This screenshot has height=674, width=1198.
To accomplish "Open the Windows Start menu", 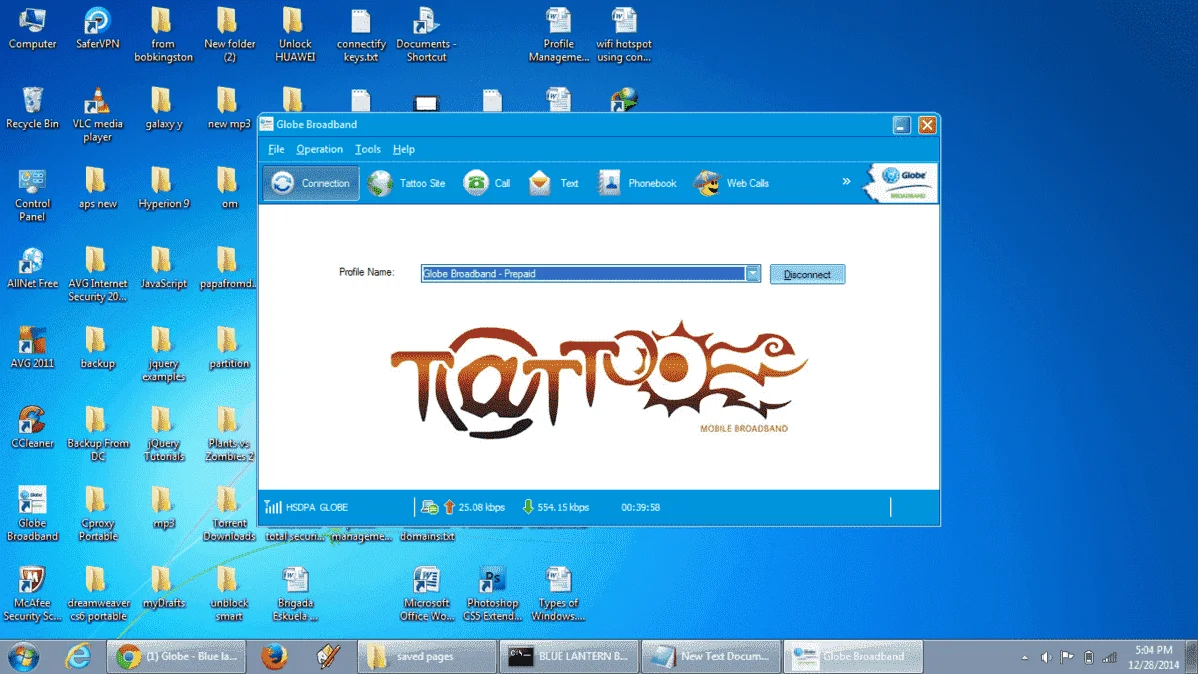I will click(x=24, y=656).
